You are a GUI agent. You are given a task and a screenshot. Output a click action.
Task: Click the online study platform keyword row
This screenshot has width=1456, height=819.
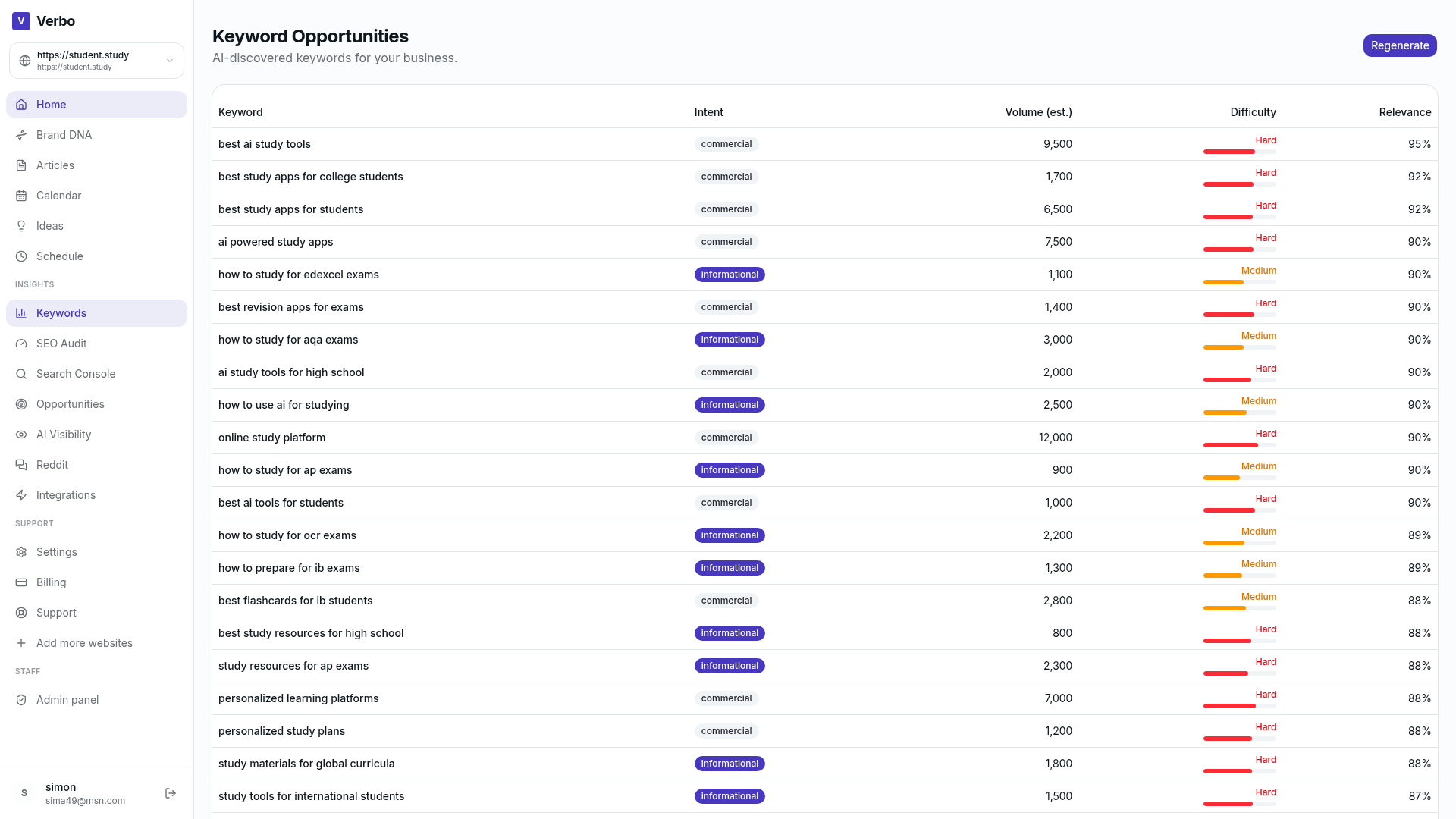pyautogui.click(x=824, y=438)
